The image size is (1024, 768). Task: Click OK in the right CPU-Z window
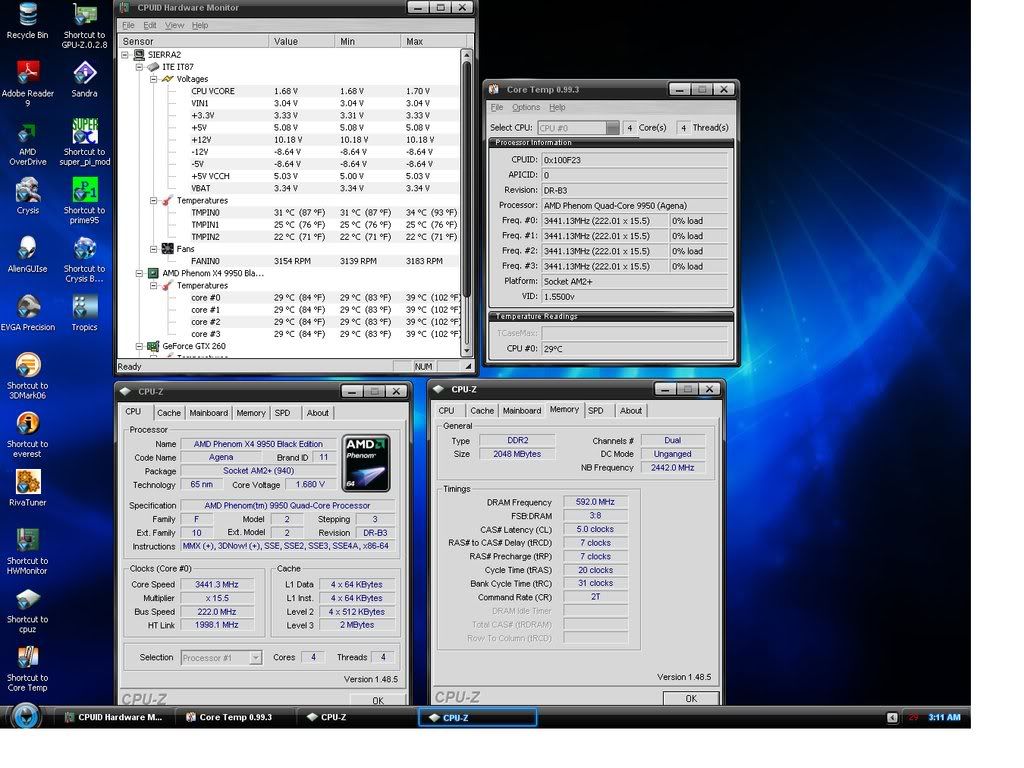[x=691, y=698]
